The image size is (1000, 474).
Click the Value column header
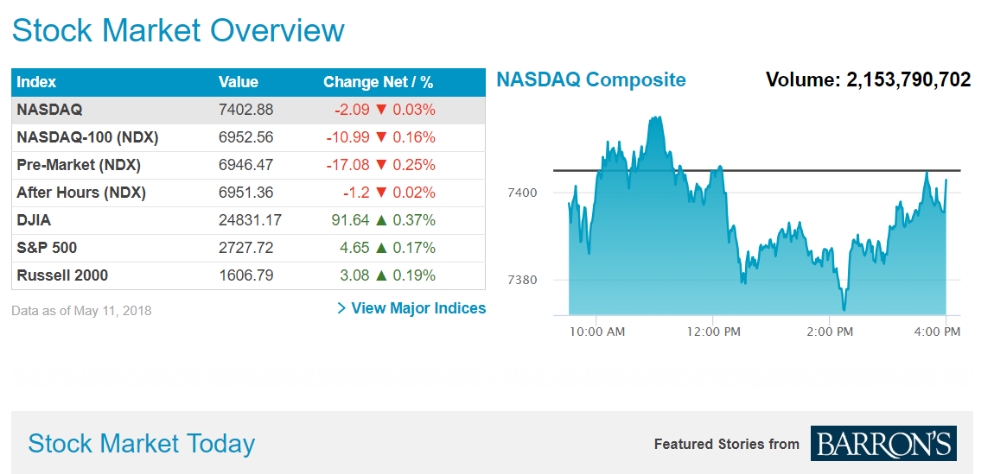click(x=238, y=82)
